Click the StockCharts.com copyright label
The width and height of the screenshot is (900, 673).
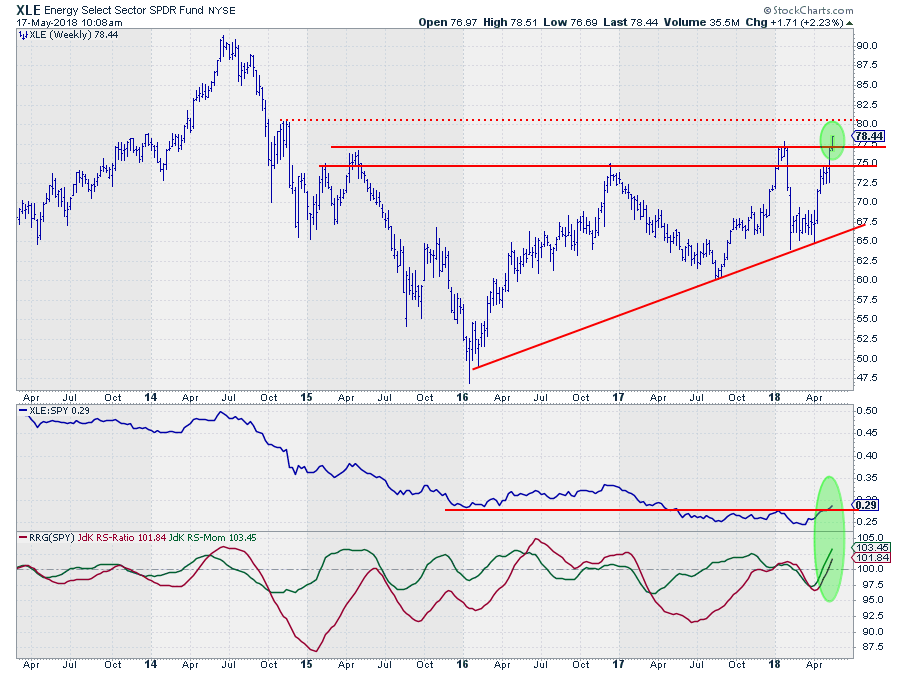(x=809, y=10)
